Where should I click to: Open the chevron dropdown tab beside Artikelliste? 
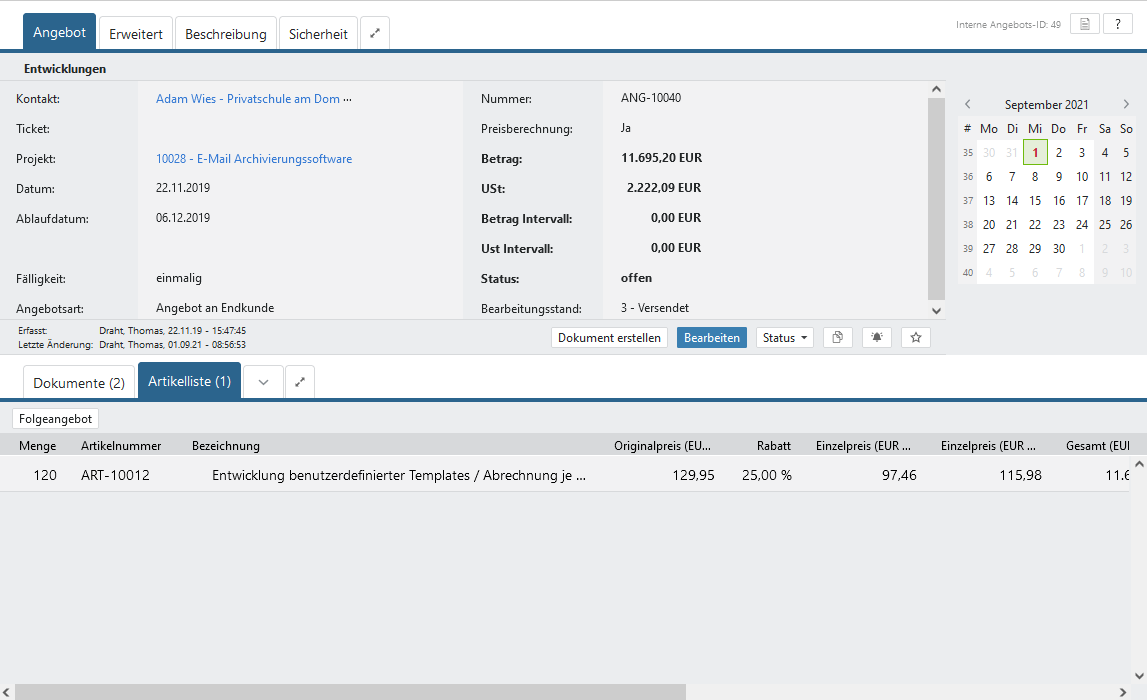263,382
